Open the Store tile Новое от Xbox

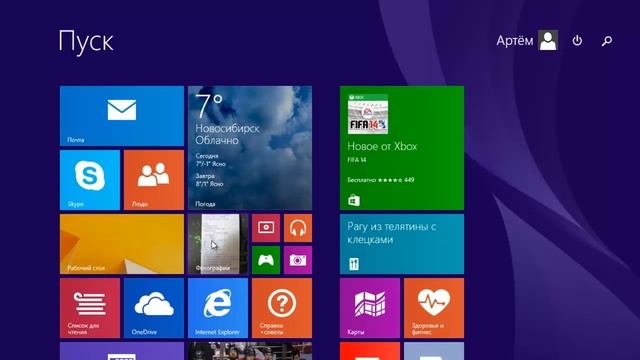402,148
